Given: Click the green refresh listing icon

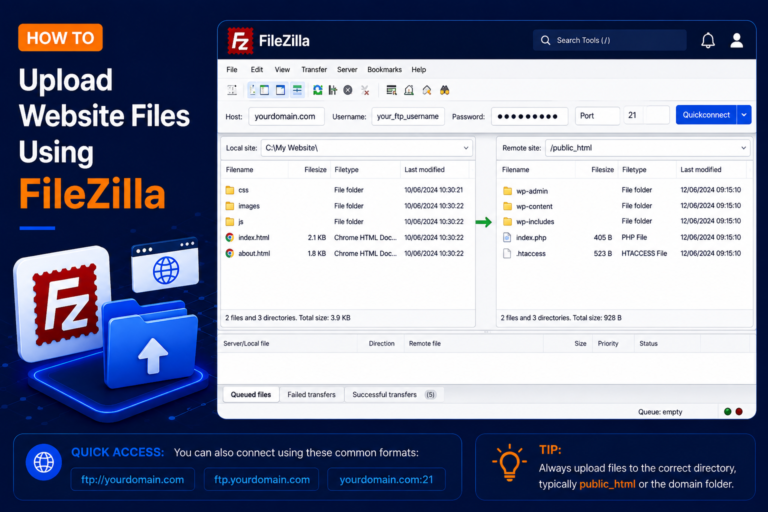Looking at the screenshot, I should click(318, 90).
